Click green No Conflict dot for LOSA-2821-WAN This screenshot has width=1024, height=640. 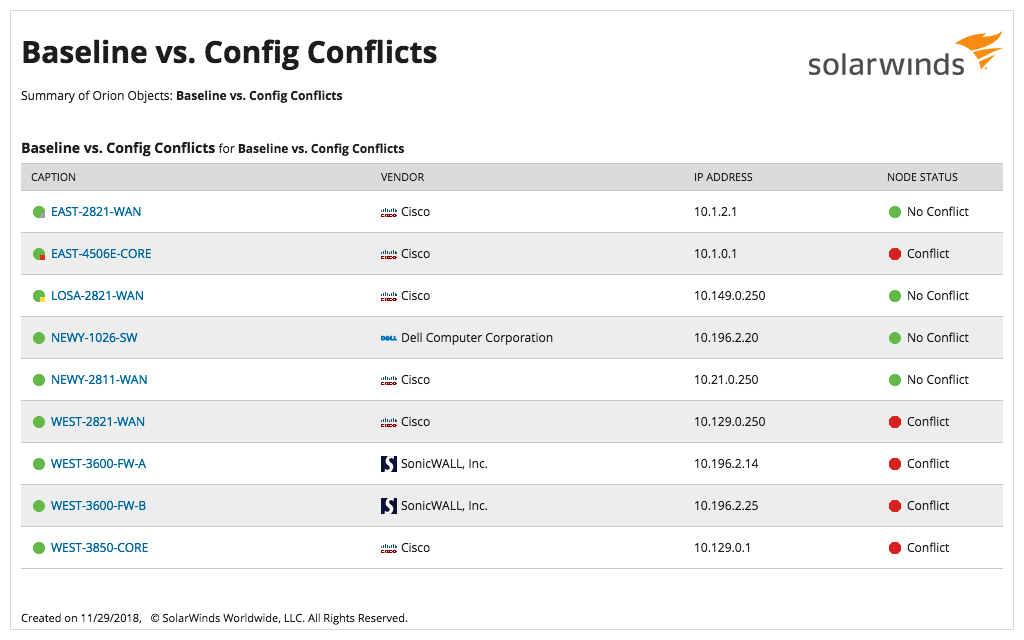(x=895, y=296)
